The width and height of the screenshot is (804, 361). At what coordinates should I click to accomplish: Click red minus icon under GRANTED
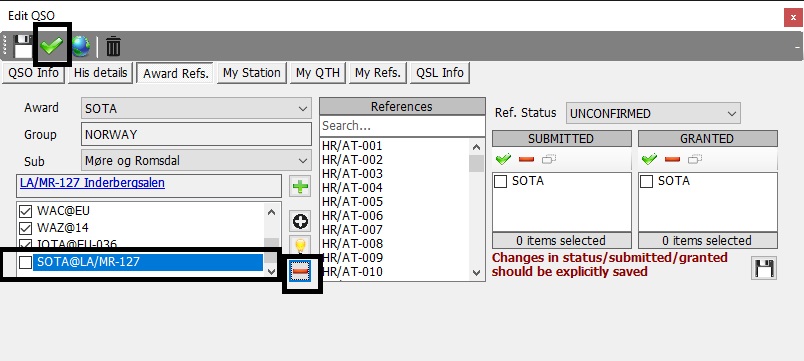672,159
